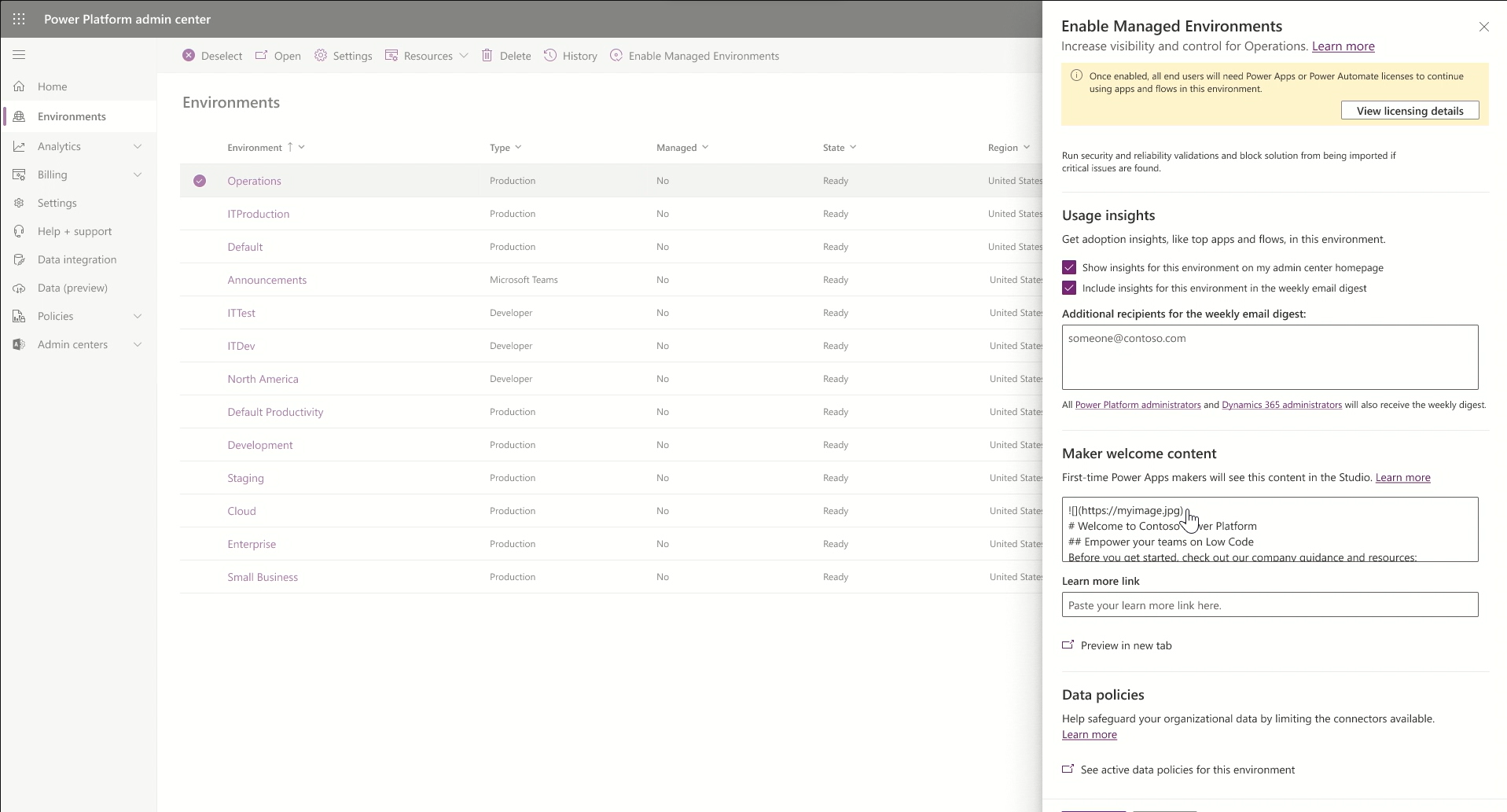Click the Data integration icon
The width and height of the screenshot is (1507, 812).
click(19, 259)
